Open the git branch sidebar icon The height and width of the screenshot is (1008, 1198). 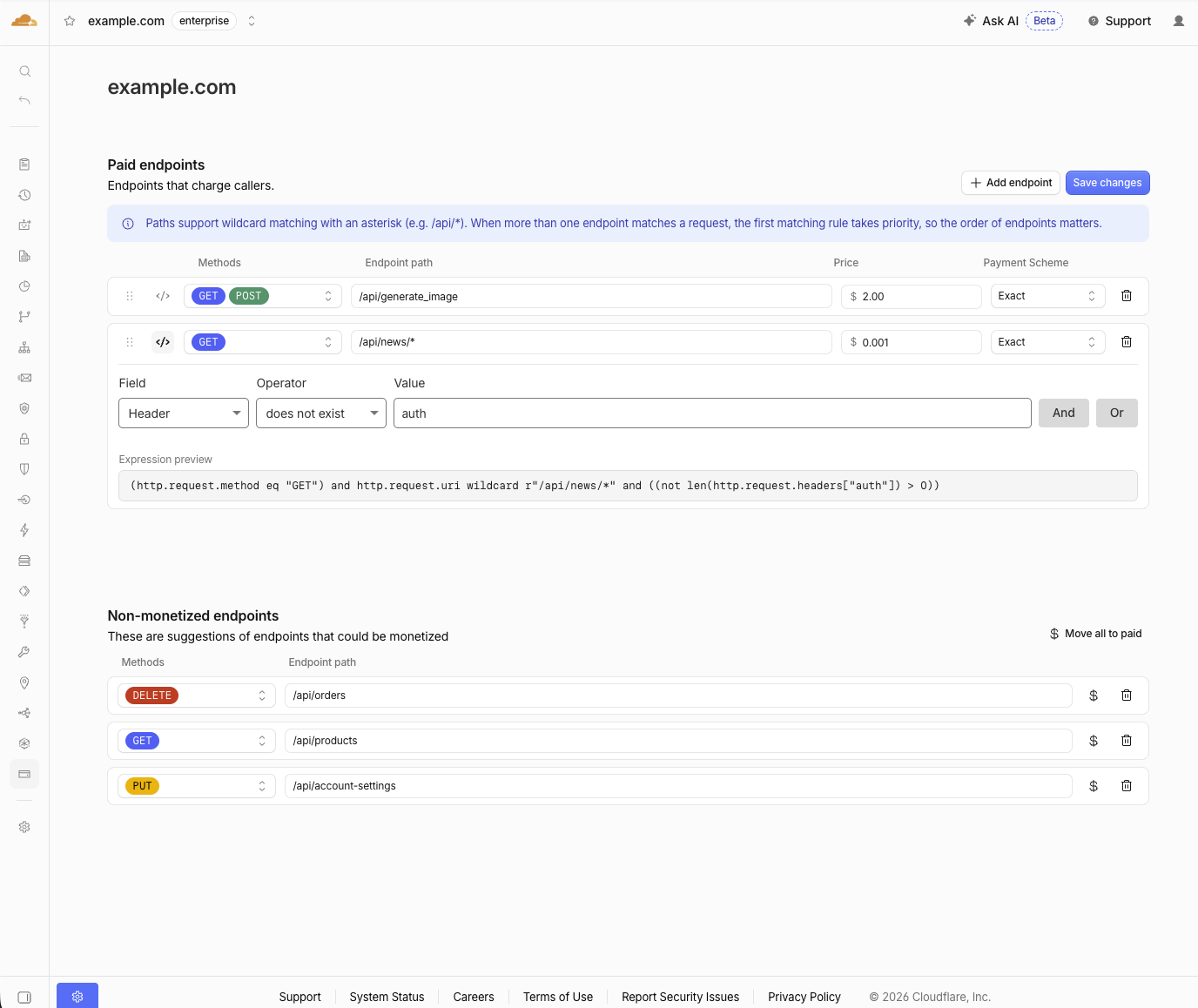[24, 317]
